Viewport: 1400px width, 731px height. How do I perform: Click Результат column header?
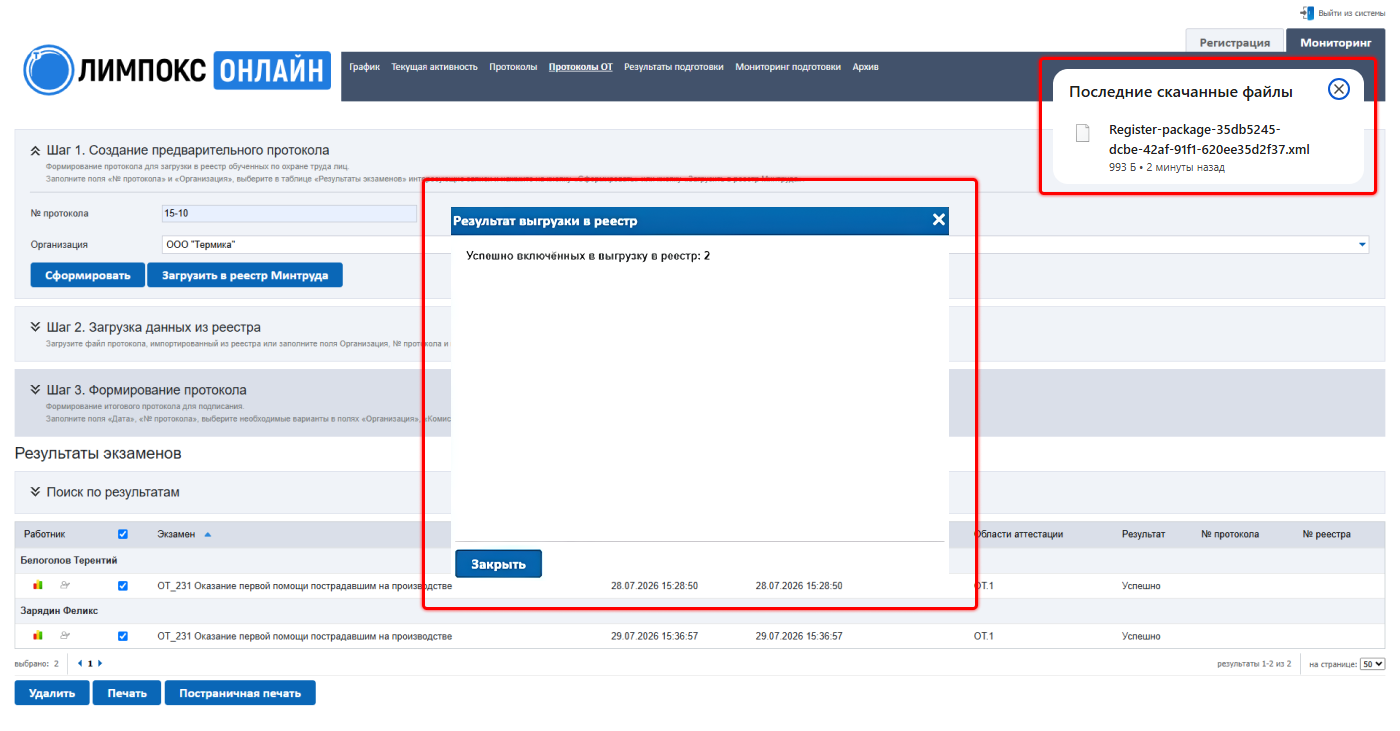1143,534
